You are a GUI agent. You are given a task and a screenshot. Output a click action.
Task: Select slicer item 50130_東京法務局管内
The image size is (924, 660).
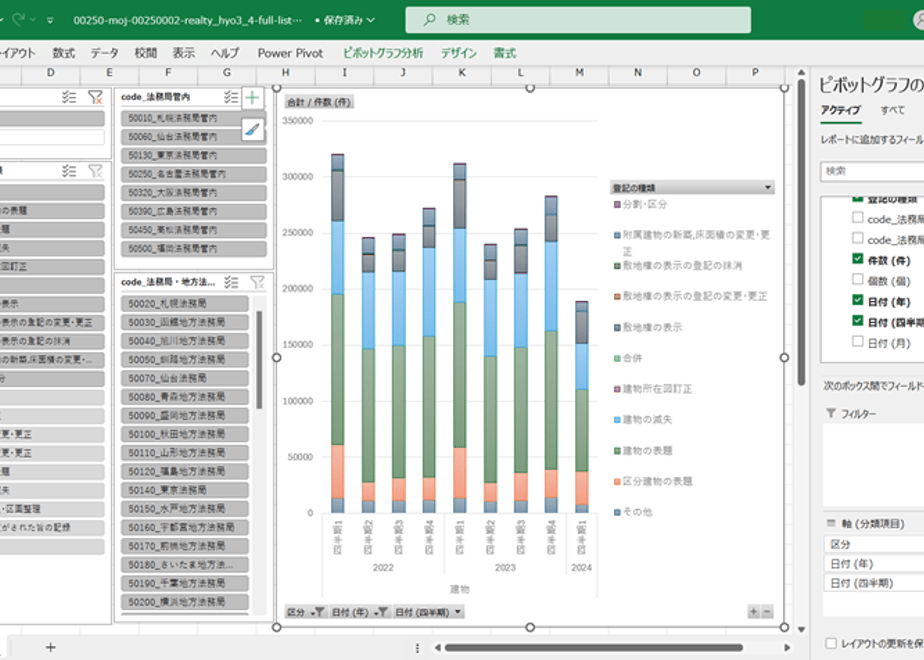(194, 156)
